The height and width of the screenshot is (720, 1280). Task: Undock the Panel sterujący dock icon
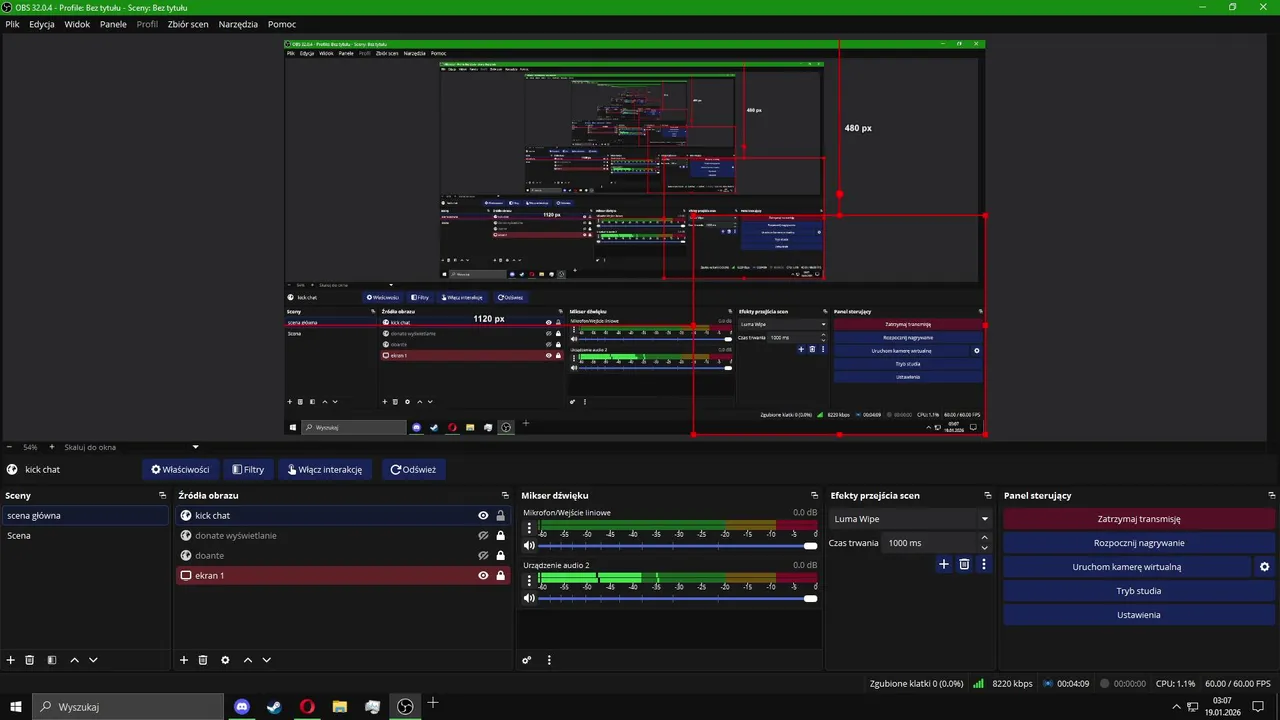1271,495
